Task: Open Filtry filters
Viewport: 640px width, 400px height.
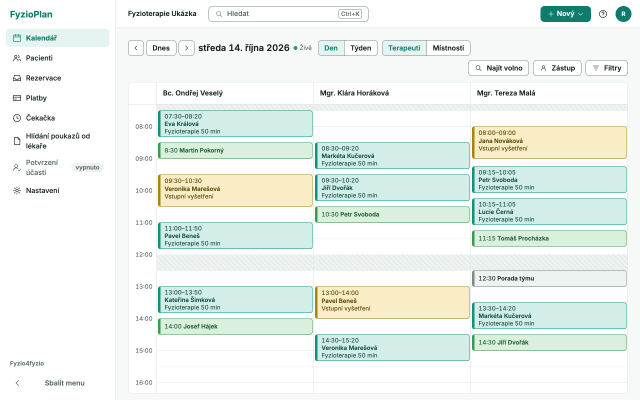Action: [607, 68]
